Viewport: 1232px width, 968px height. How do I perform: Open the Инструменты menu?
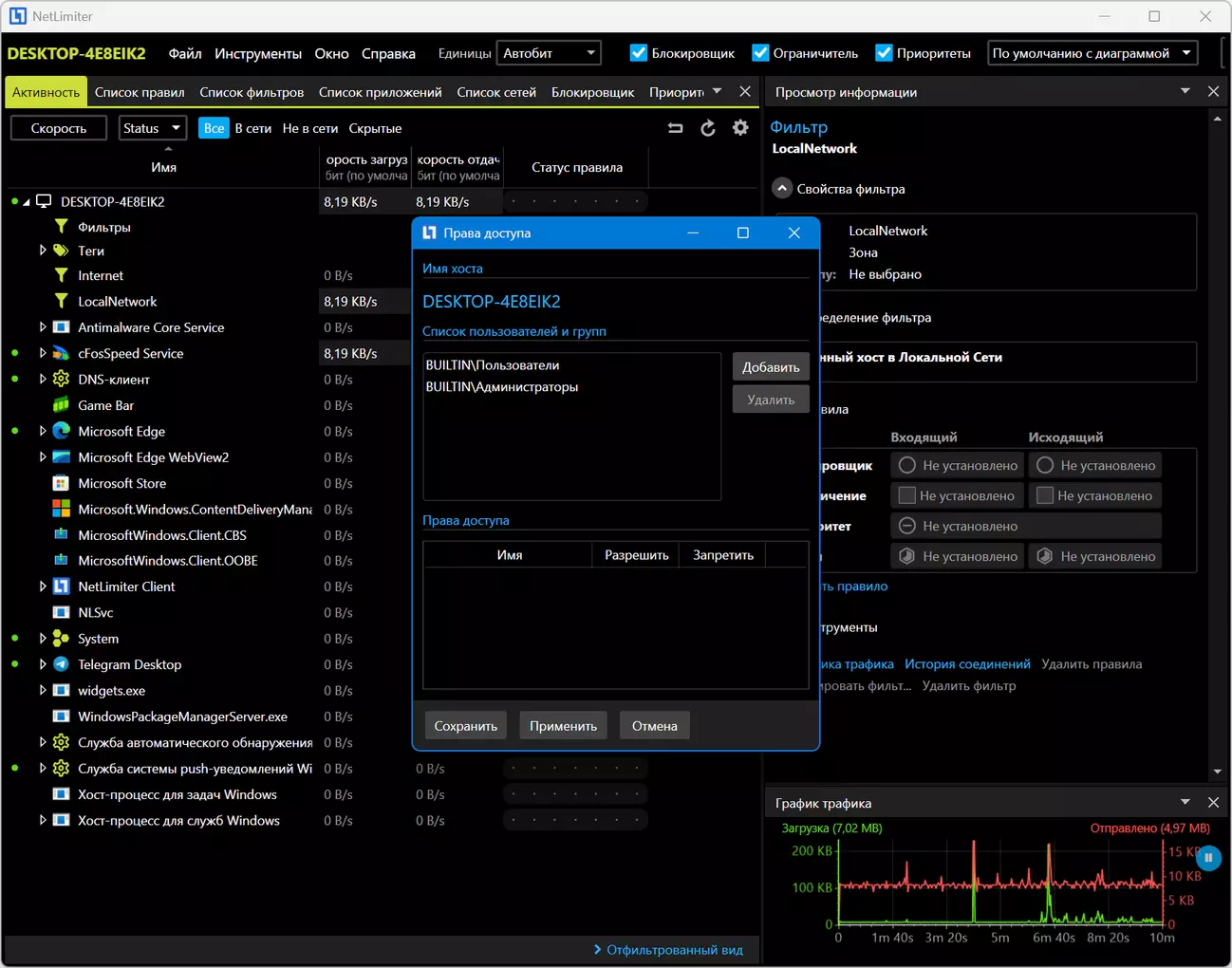point(258,53)
